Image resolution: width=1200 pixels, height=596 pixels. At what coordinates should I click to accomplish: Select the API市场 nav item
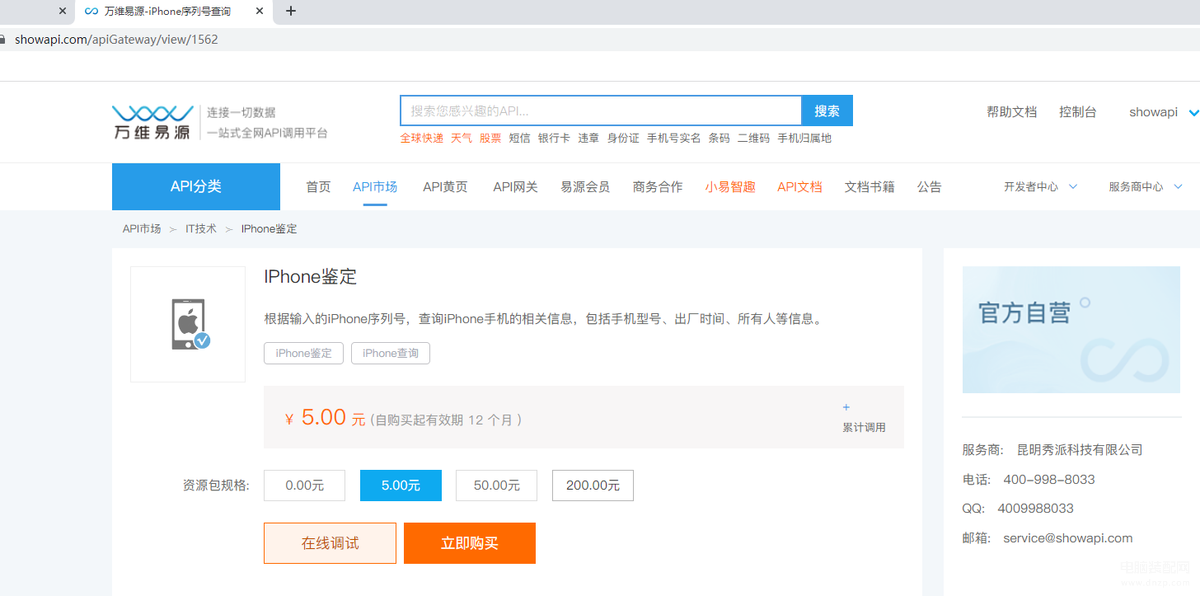coord(375,187)
